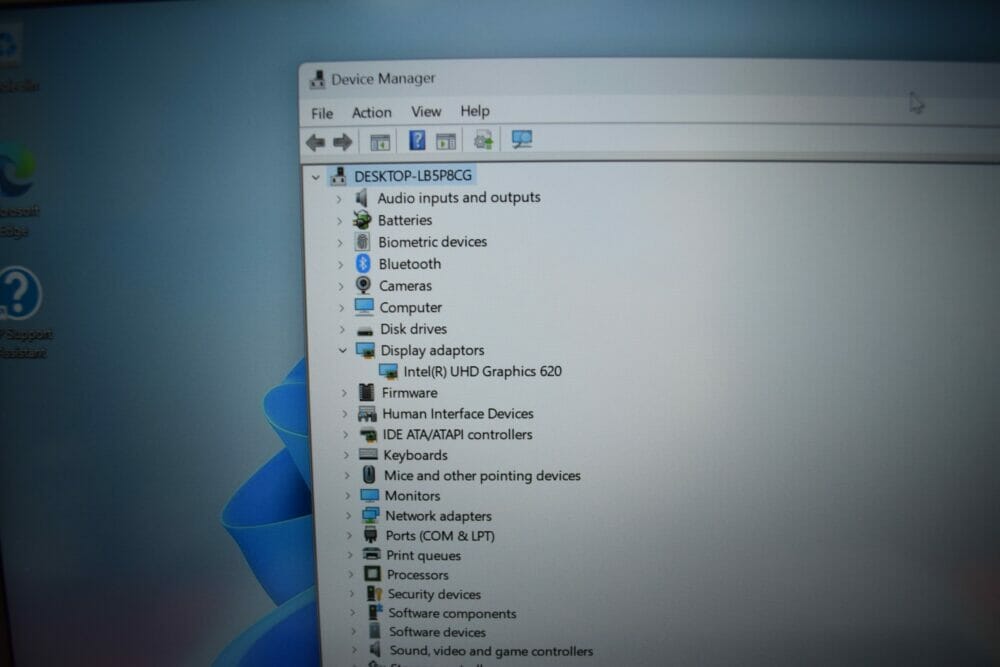Click the Batteries category icon
The image size is (1000, 667).
tap(362, 220)
